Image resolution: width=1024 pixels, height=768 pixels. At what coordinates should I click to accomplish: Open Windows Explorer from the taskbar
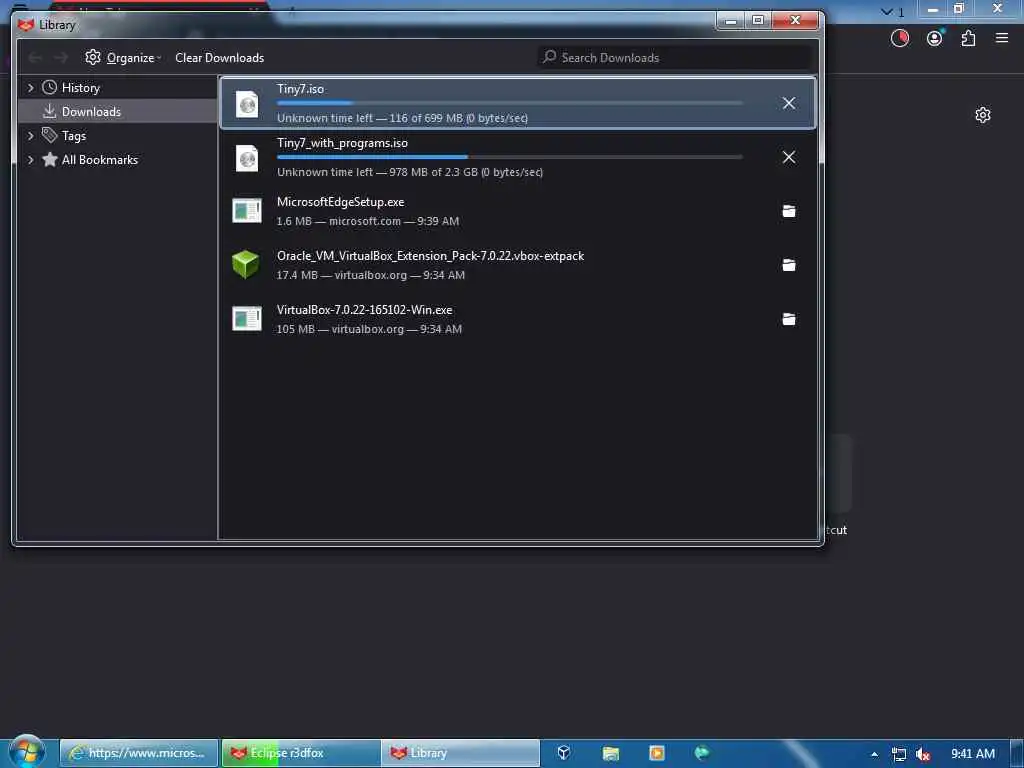pyautogui.click(x=611, y=753)
